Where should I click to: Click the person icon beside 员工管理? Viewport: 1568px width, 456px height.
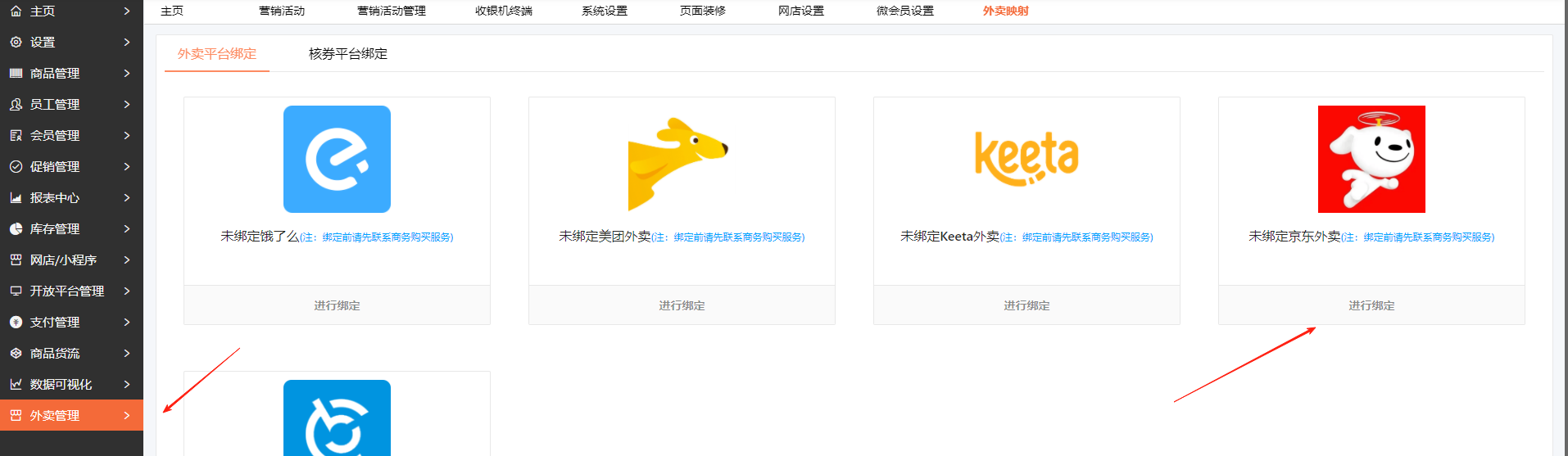coord(16,104)
